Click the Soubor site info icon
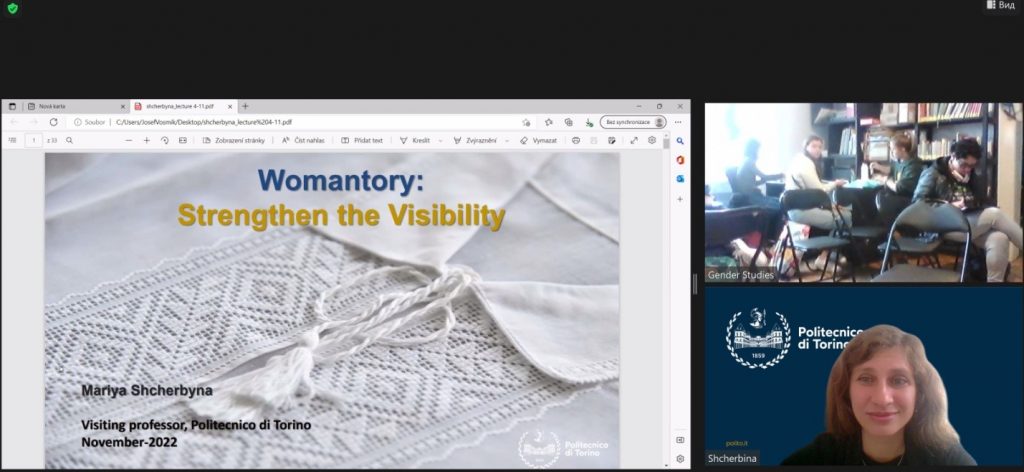Viewport: 1024px width, 472px height. [x=78, y=122]
